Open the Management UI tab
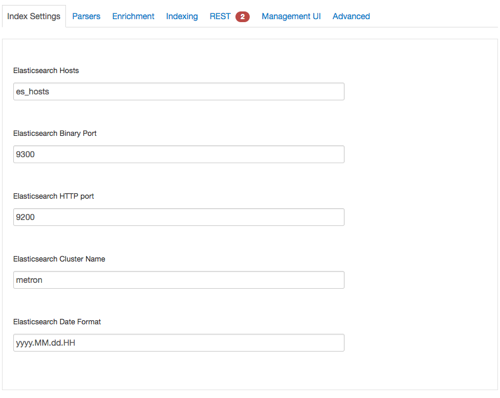This screenshot has width=500, height=398. (x=291, y=16)
